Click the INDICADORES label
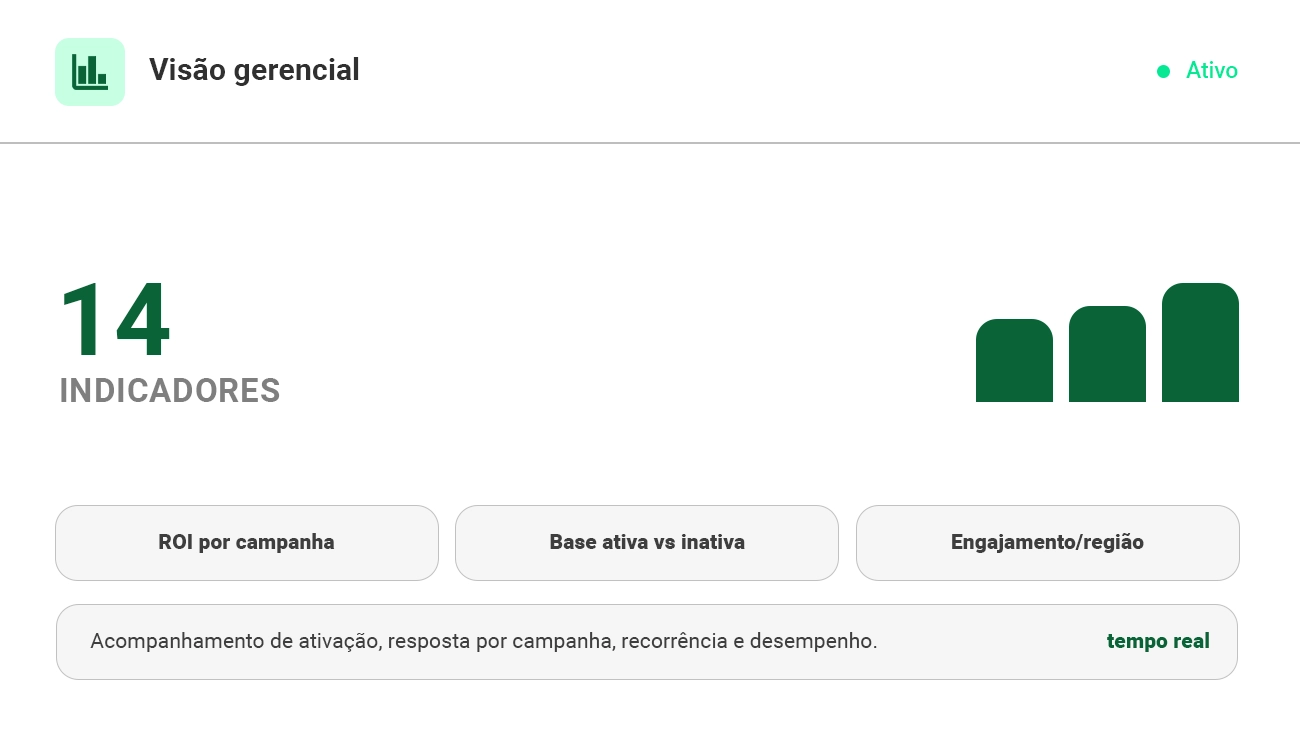 [170, 391]
